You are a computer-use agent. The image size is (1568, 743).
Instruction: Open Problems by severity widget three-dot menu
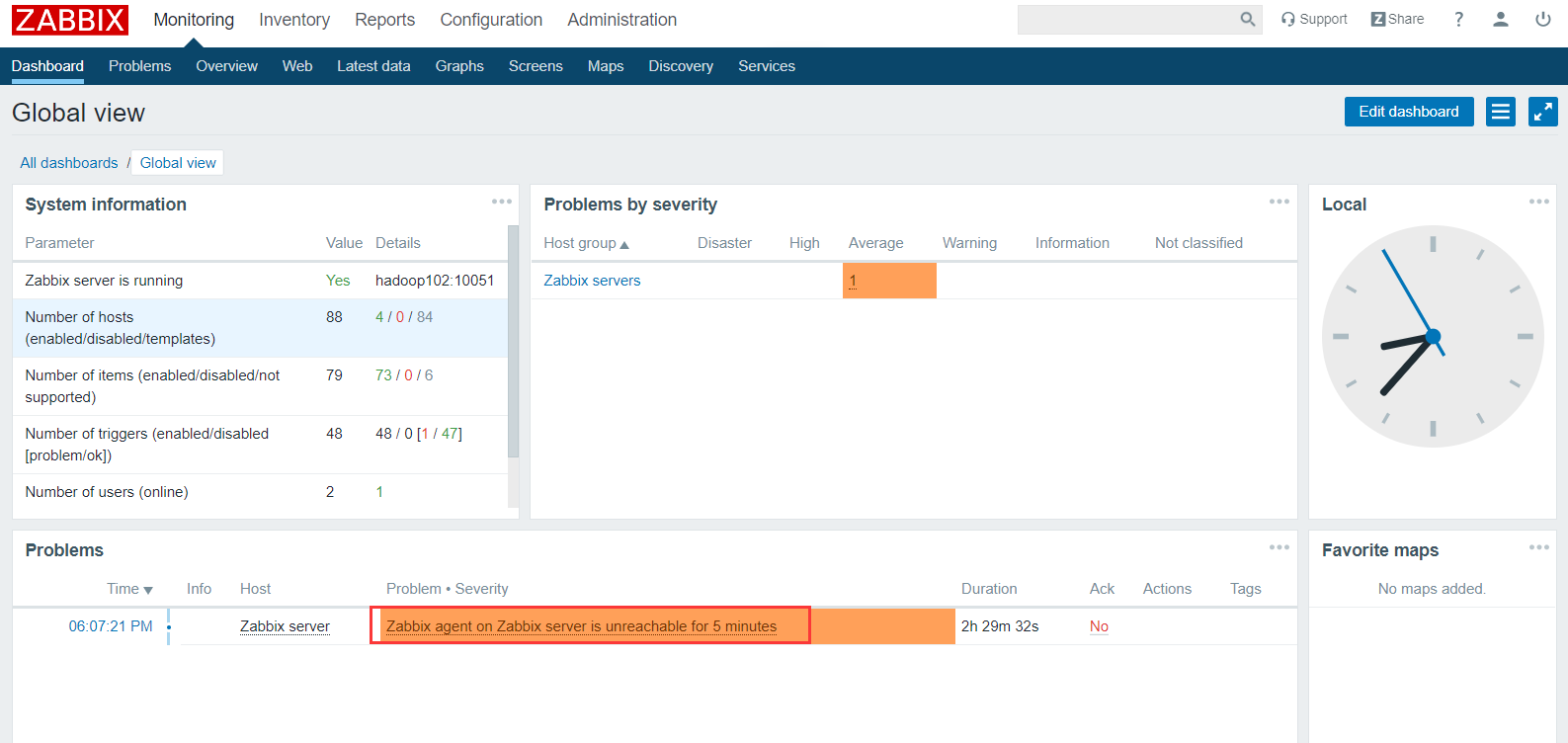click(x=1279, y=202)
